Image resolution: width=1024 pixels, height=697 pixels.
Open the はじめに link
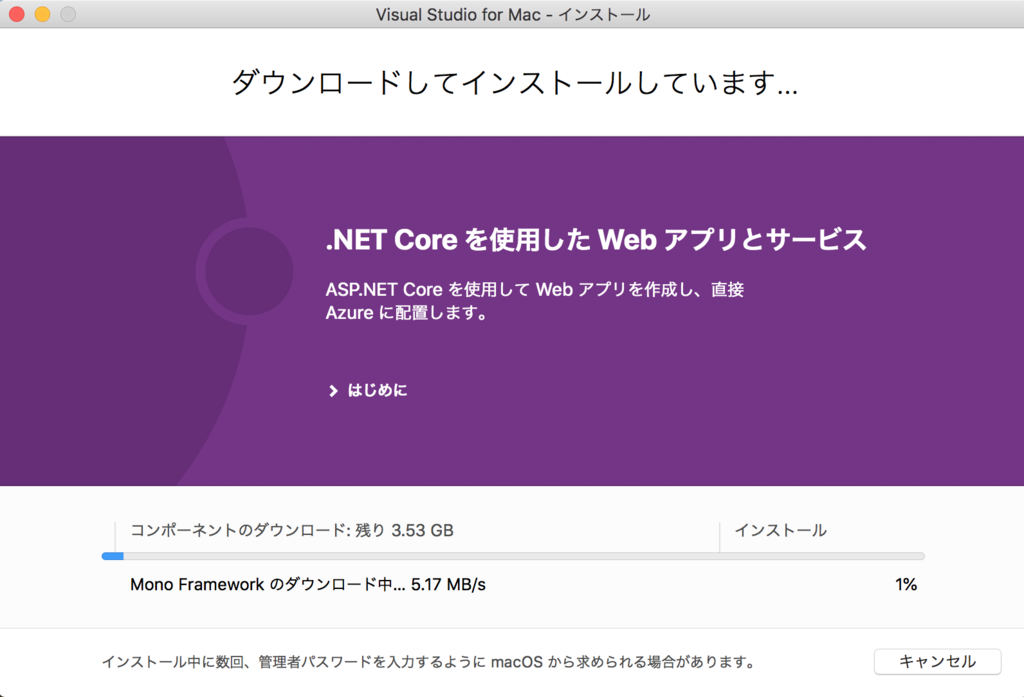377,391
